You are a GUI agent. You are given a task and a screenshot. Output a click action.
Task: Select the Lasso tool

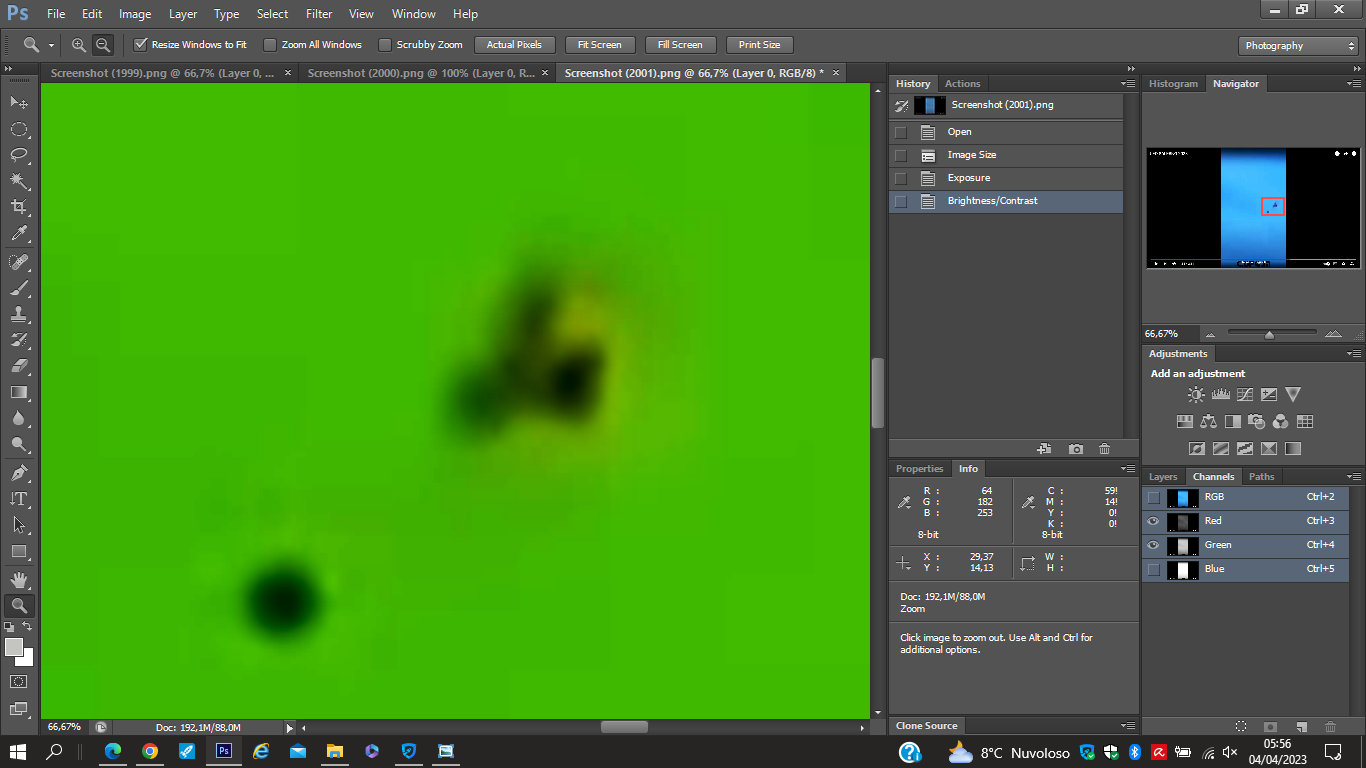coord(19,155)
